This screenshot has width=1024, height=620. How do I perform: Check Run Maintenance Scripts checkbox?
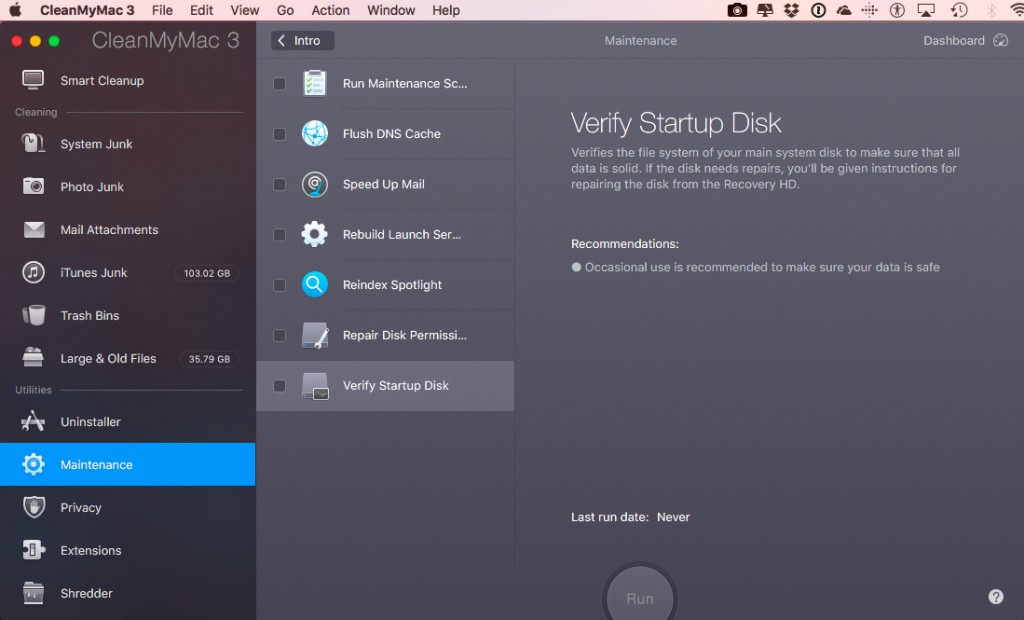(280, 84)
